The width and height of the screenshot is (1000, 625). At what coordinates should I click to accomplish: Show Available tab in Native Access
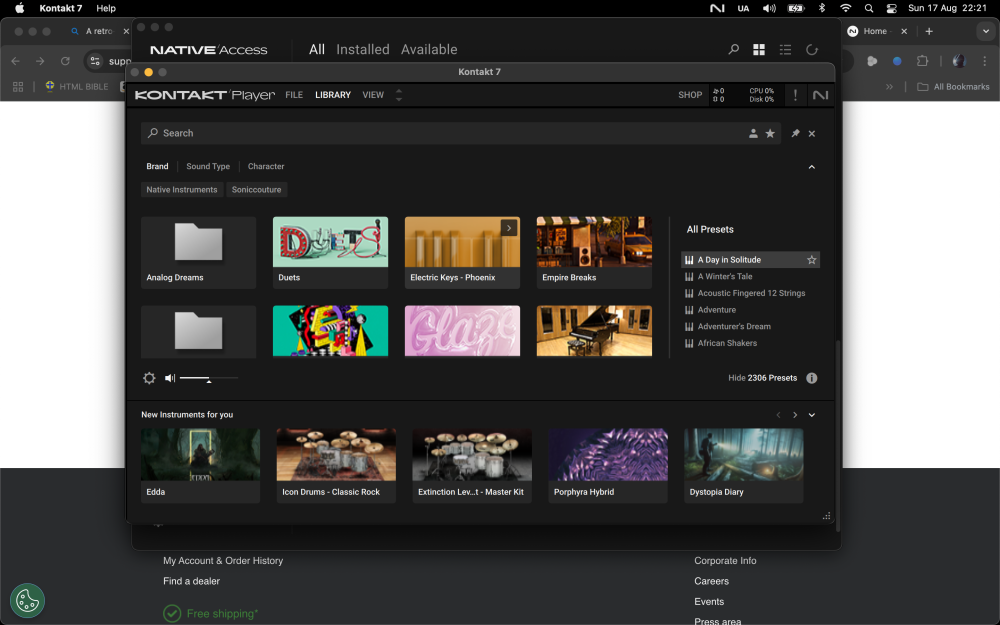pos(429,49)
